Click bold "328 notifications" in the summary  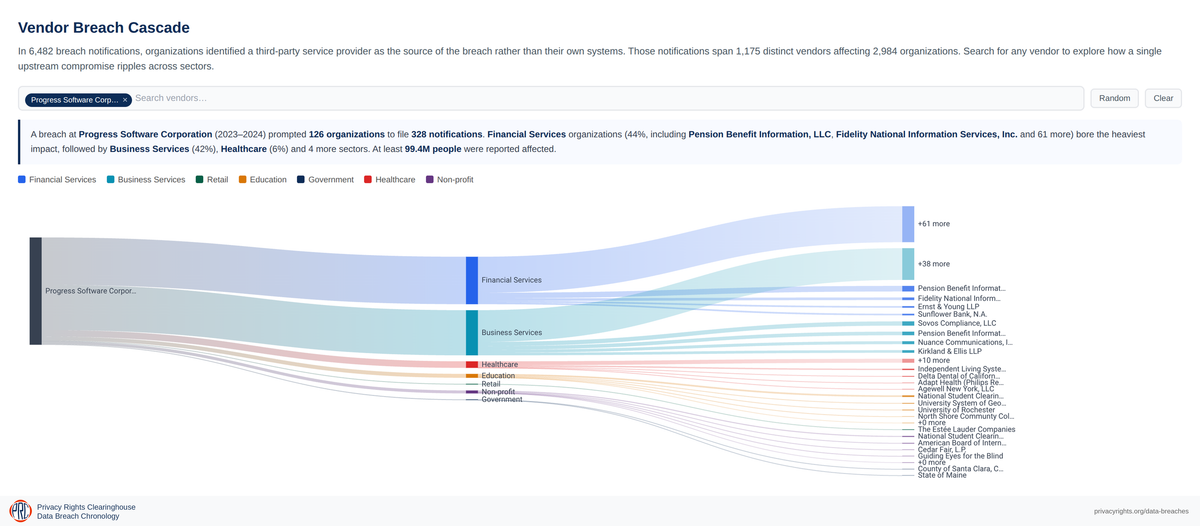447,134
